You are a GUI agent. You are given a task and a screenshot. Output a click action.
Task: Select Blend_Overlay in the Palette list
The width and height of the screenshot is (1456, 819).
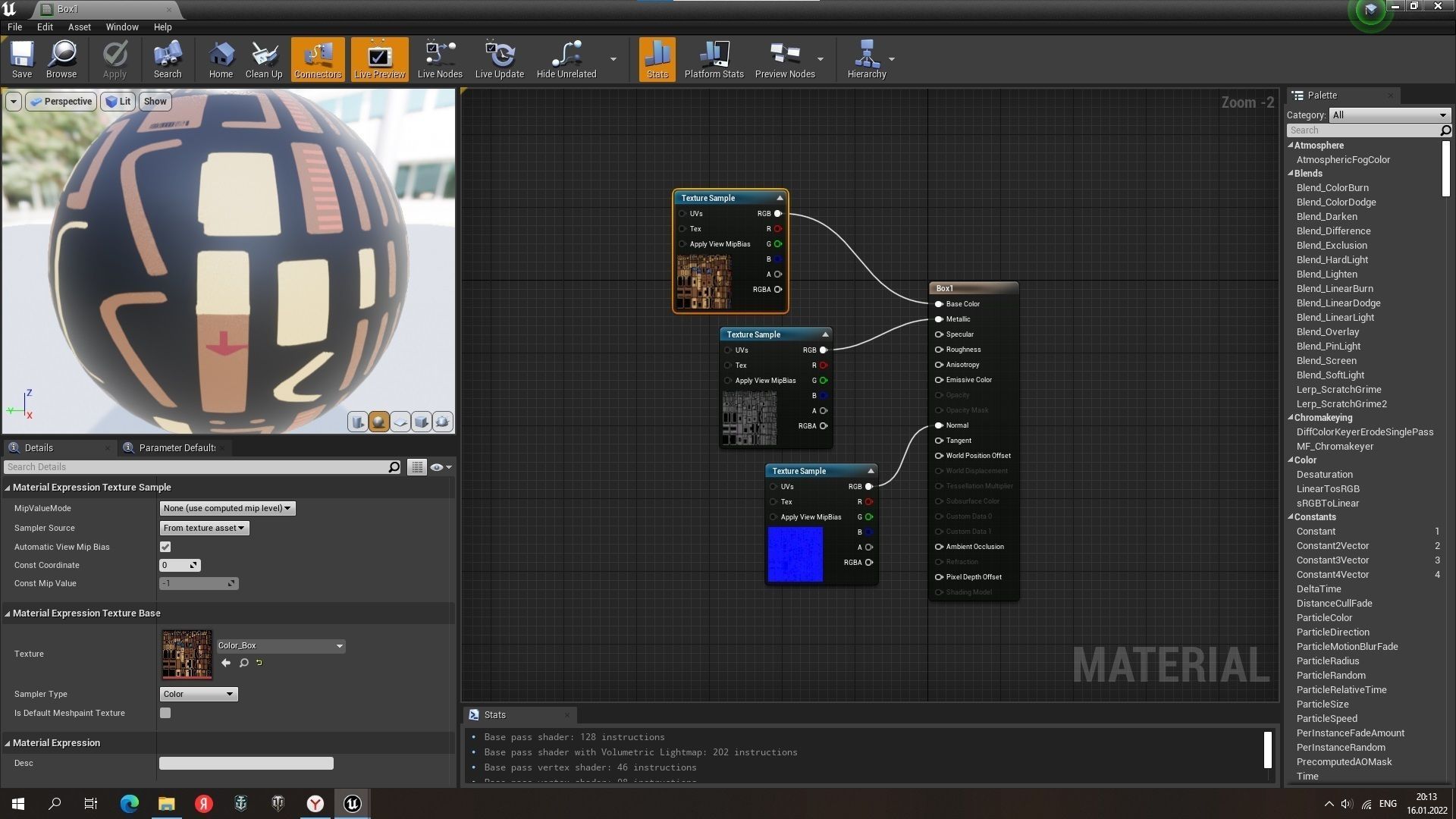[1327, 332]
